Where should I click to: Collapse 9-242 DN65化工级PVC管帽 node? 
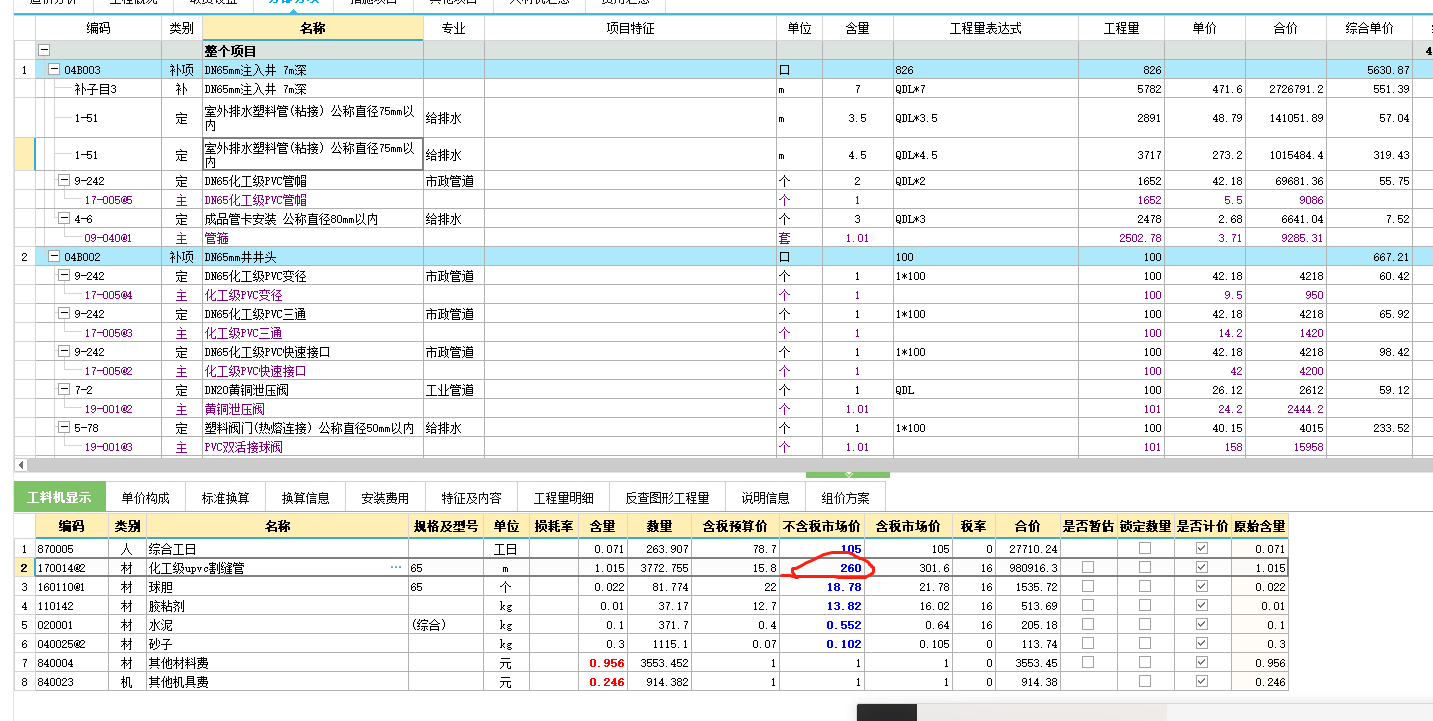point(64,181)
